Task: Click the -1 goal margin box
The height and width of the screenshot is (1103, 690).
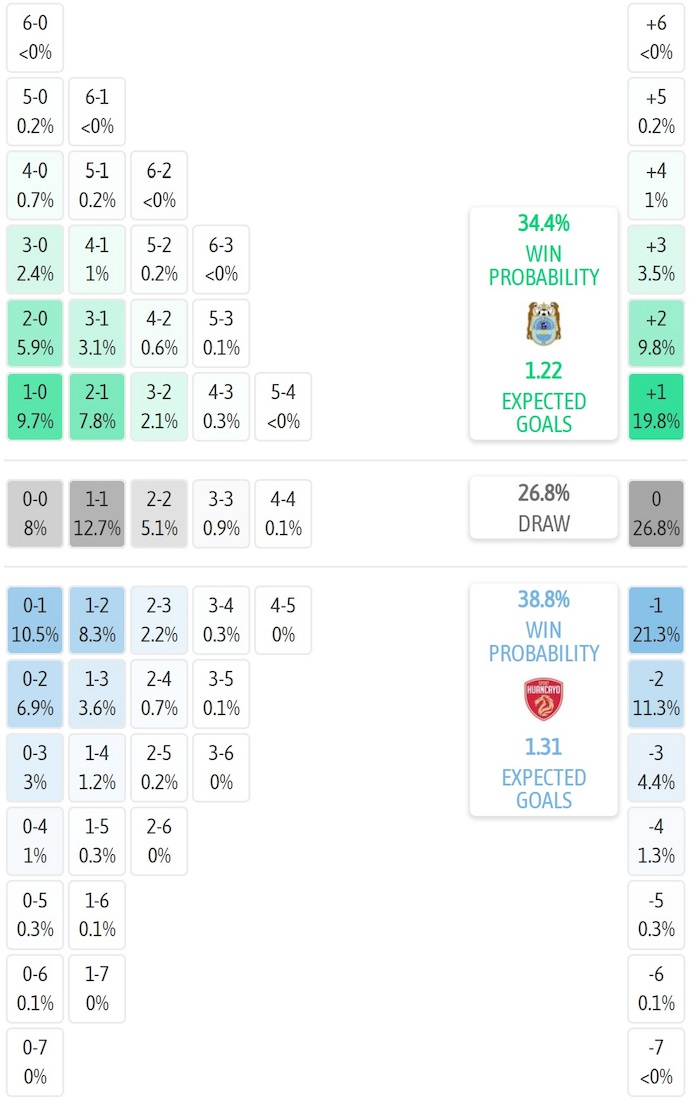Action: click(x=656, y=620)
